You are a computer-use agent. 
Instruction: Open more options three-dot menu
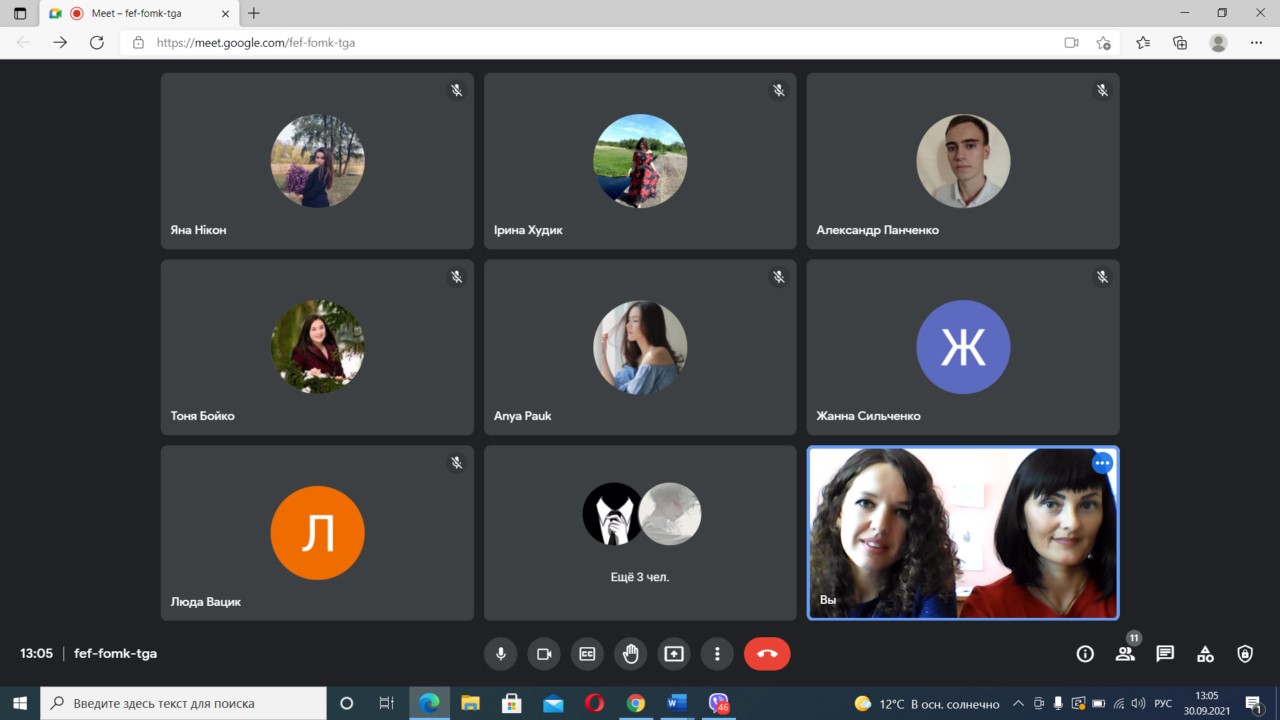coord(717,654)
